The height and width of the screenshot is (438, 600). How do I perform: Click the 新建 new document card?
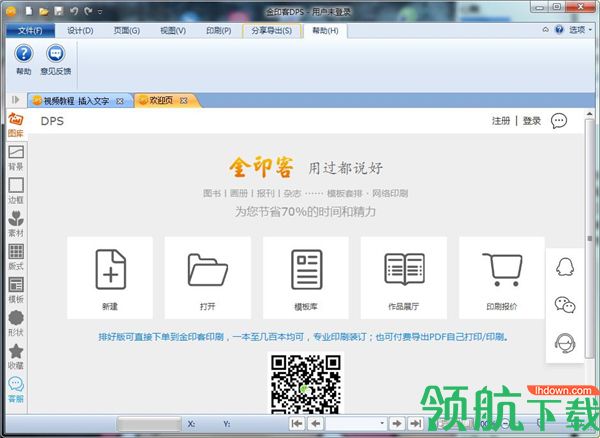click(110, 278)
